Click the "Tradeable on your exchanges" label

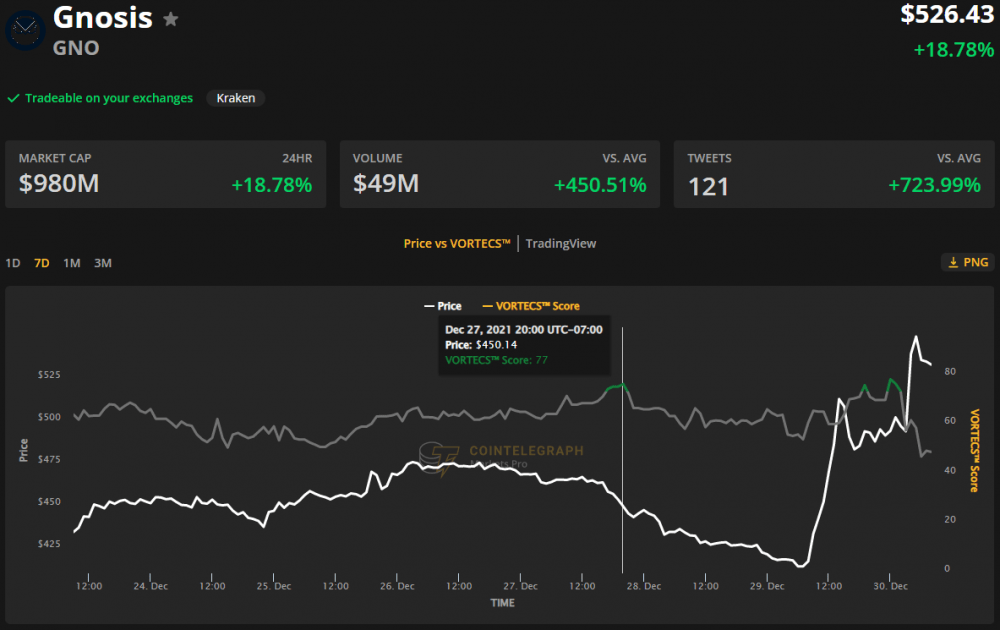click(x=108, y=98)
